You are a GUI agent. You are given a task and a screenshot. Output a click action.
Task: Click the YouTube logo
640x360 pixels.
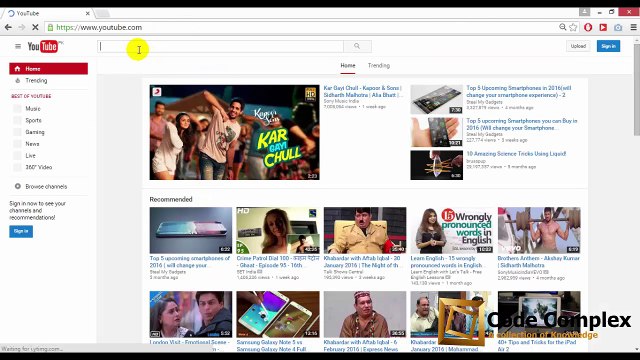44,46
